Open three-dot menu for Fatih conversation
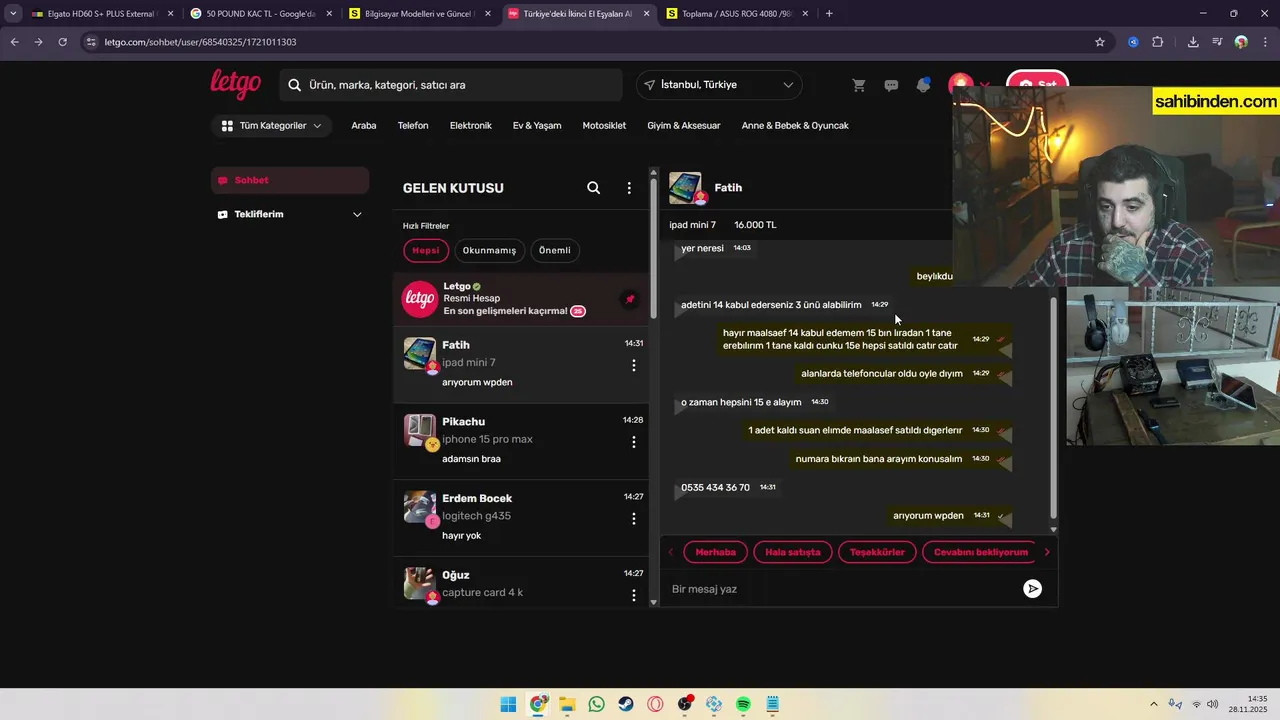 tap(633, 365)
